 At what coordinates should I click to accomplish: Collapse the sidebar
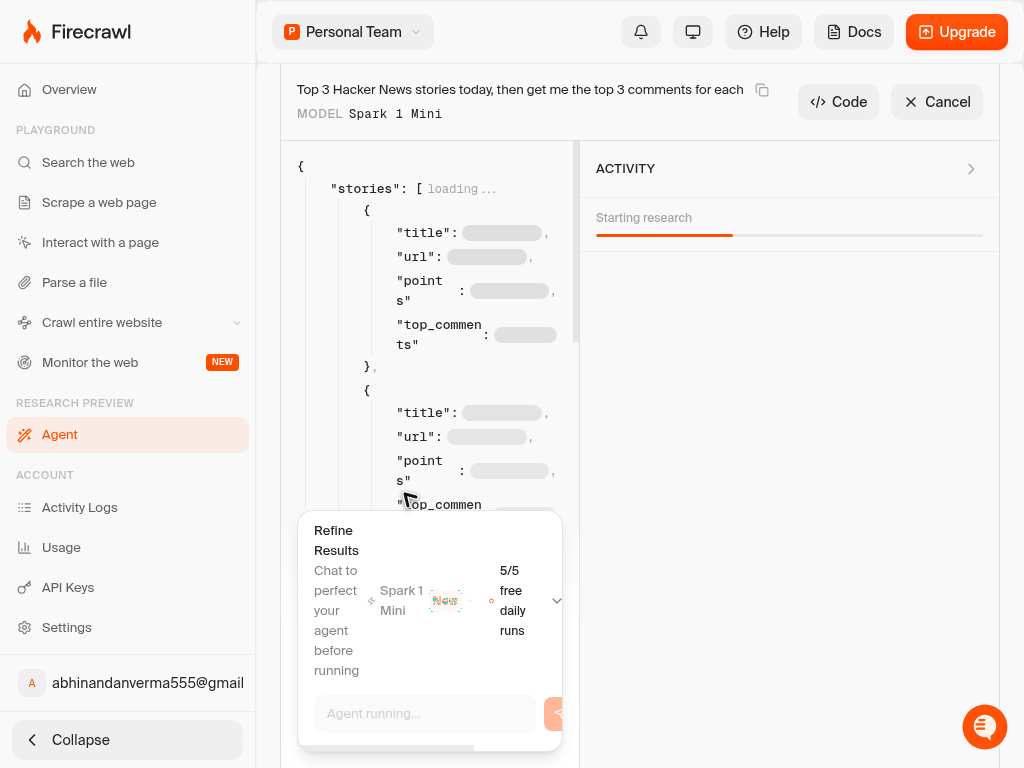point(127,740)
